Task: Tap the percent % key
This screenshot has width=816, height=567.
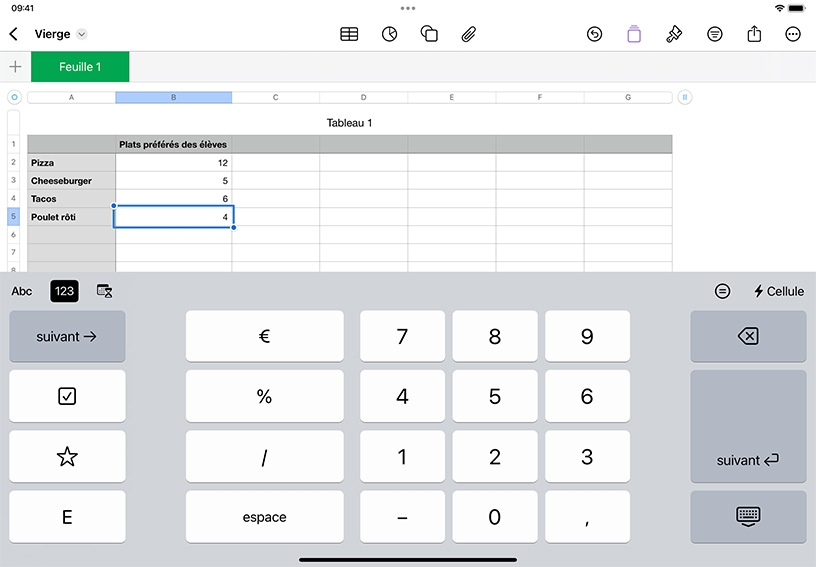Action: click(264, 396)
